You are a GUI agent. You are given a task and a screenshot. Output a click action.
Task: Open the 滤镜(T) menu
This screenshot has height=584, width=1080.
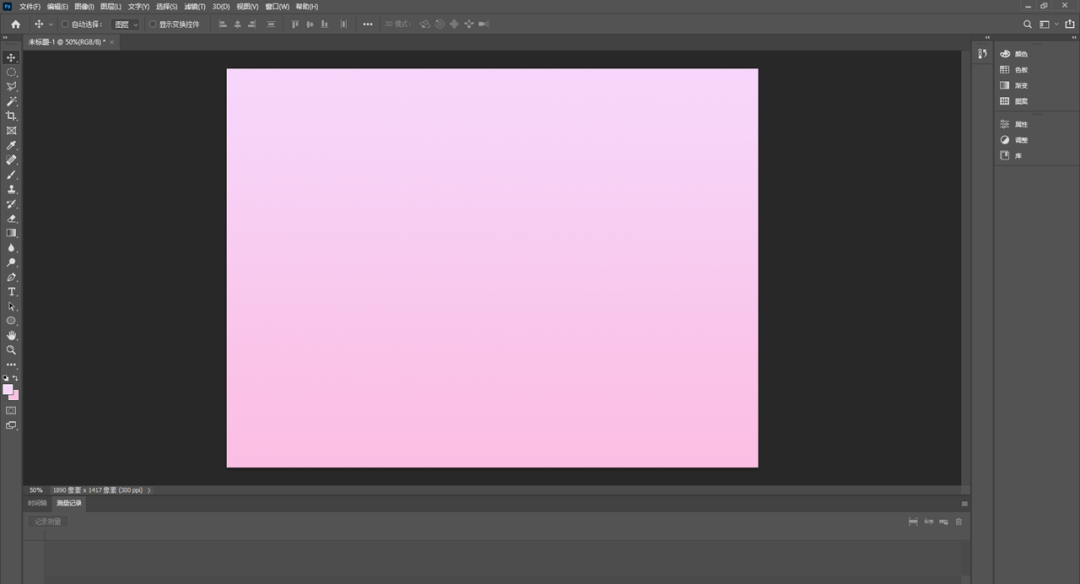click(x=194, y=7)
